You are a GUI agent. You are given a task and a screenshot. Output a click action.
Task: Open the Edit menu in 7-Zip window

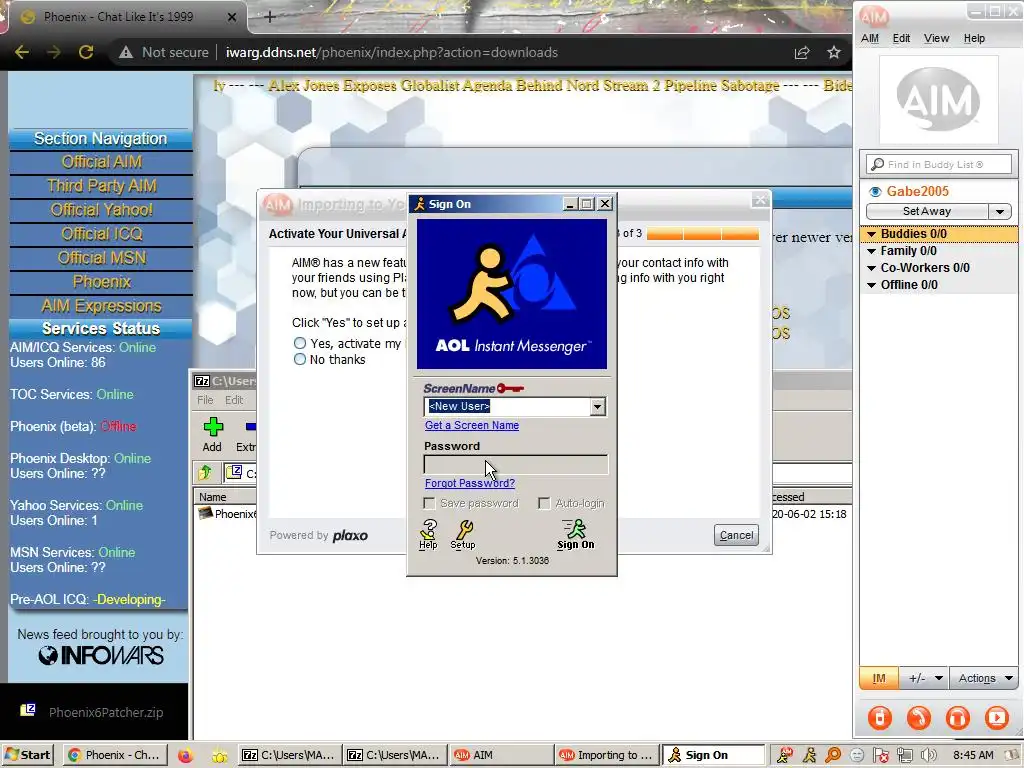[x=234, y=400]
